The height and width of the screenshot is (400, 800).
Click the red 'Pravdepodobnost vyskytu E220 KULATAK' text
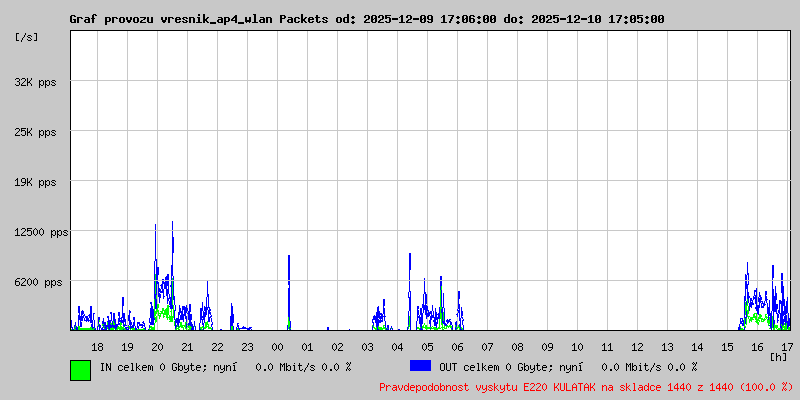[x=487, y=387]
